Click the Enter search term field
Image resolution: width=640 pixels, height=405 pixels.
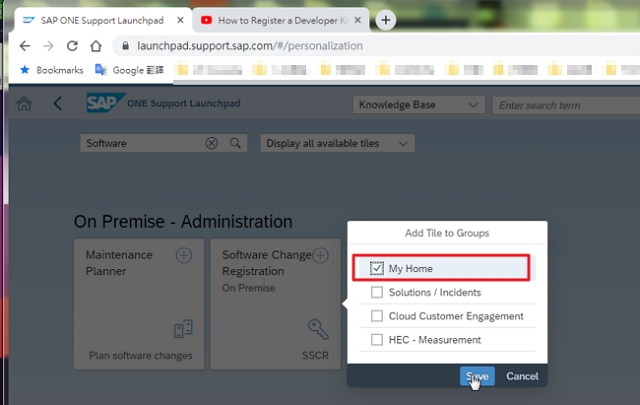click(566, 105)
